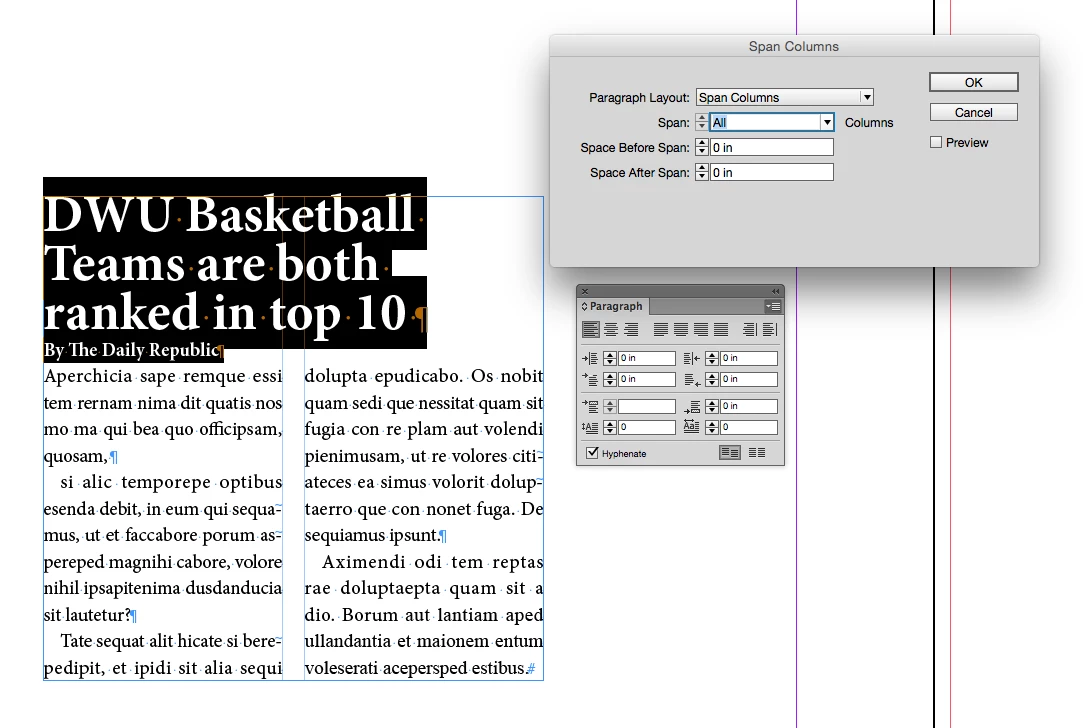Screen dimensions: 1083x728
Task: Click the Left Indent icon
Action: click(590, 358)
